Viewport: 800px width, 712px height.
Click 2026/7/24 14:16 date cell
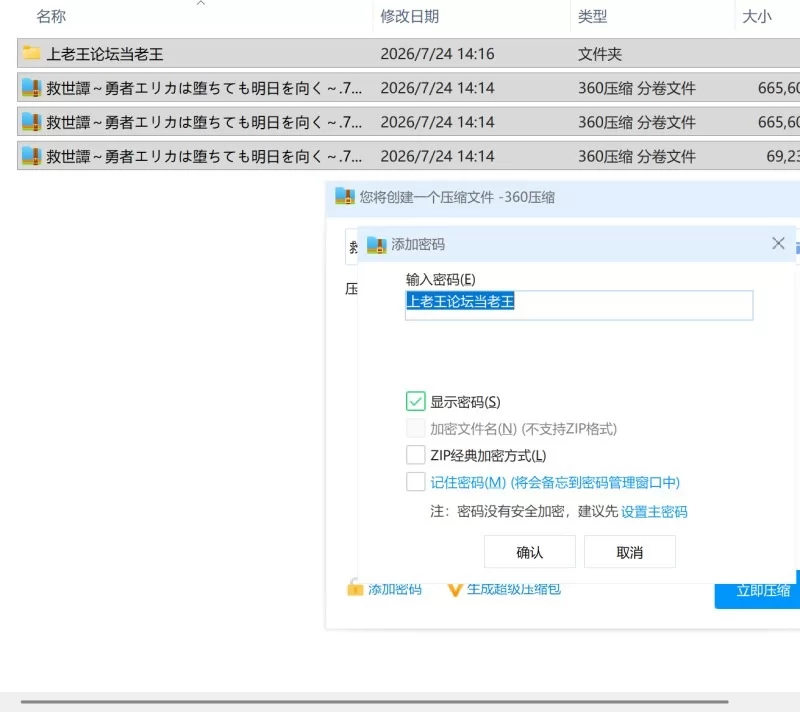coord(437,54)
